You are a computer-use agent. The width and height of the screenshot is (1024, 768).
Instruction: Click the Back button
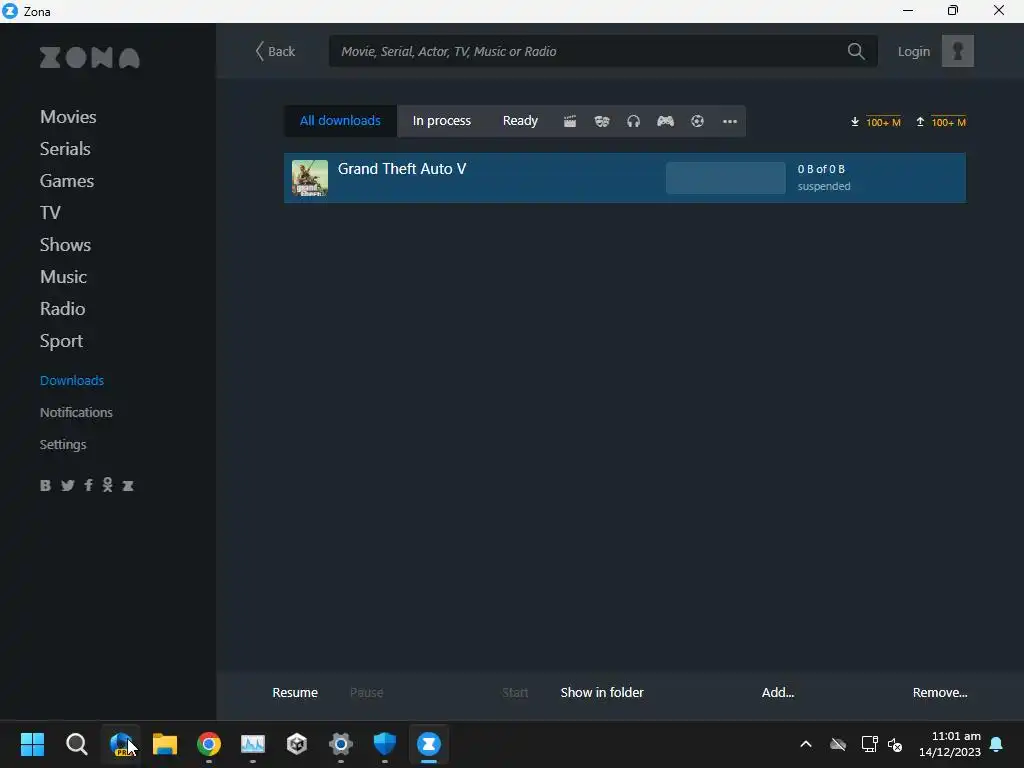(275, 51)
